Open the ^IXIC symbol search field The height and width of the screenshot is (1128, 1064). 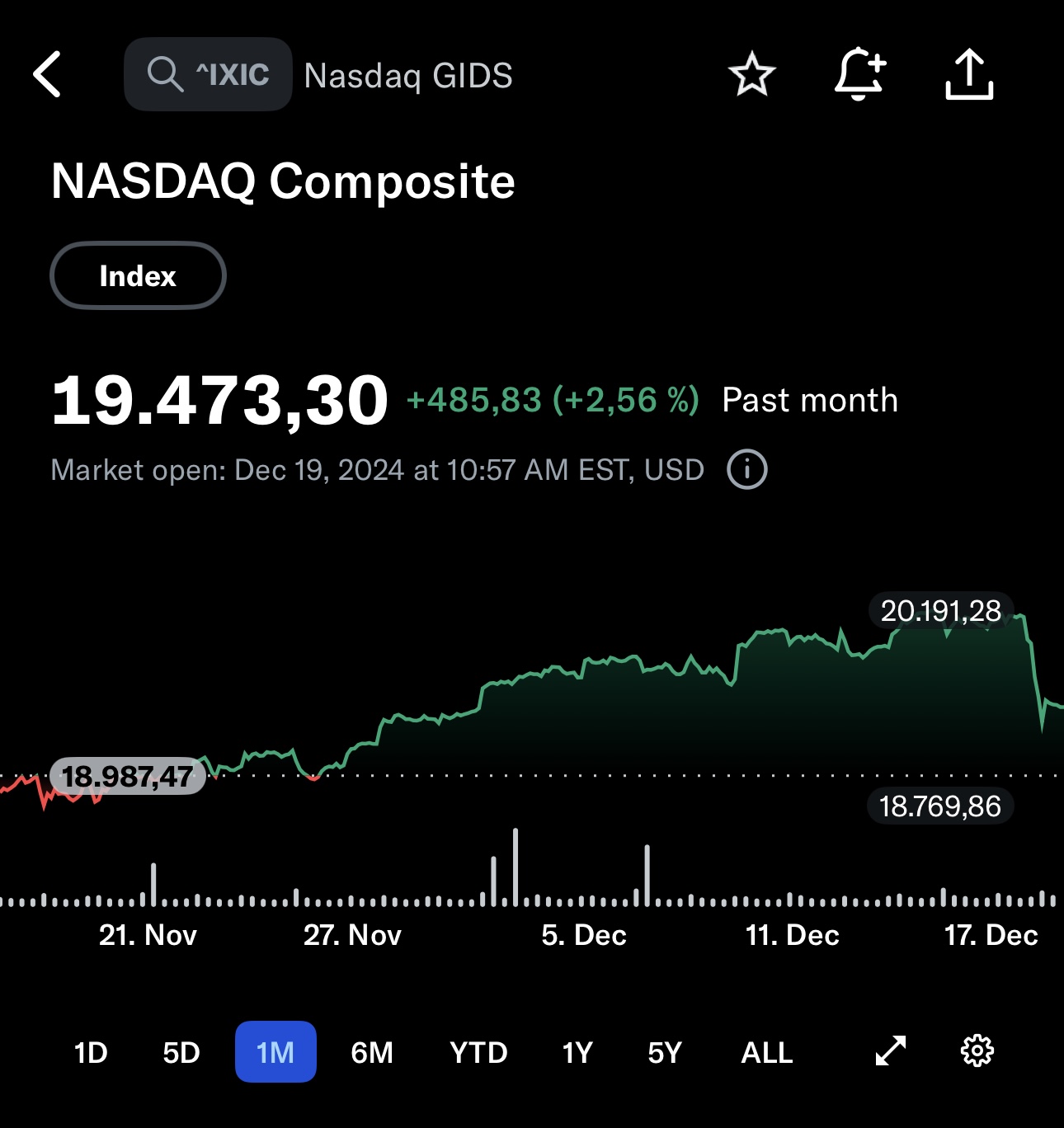[233, 74]
